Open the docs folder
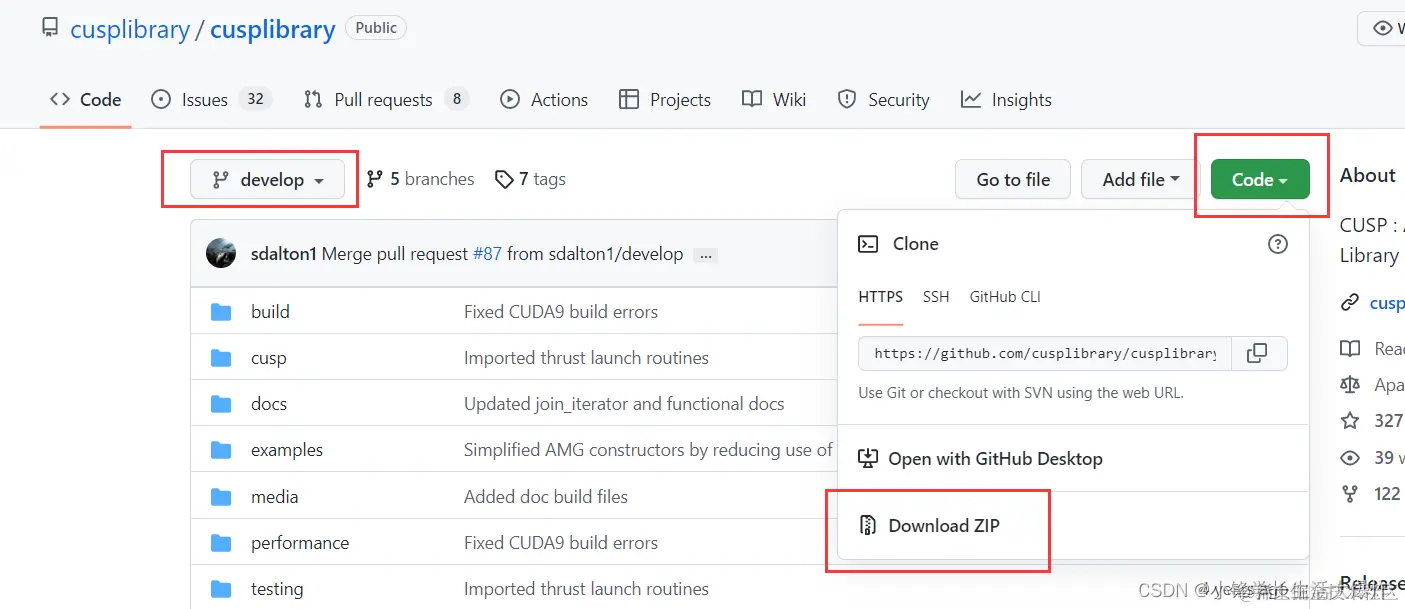The width and height of the screenshot is (1405, 609). [x=268, y=404]
